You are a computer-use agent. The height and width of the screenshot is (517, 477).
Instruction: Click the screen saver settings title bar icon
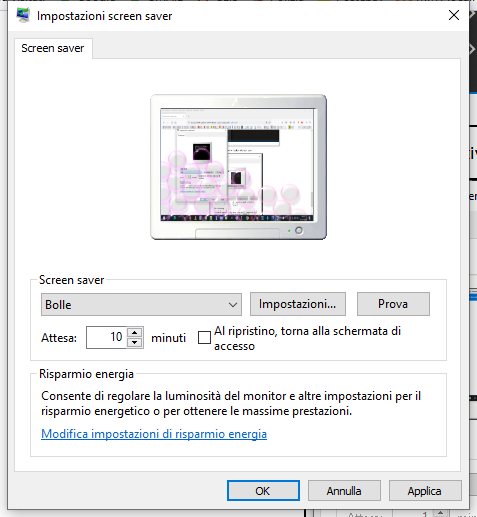[x=23, y=16]
